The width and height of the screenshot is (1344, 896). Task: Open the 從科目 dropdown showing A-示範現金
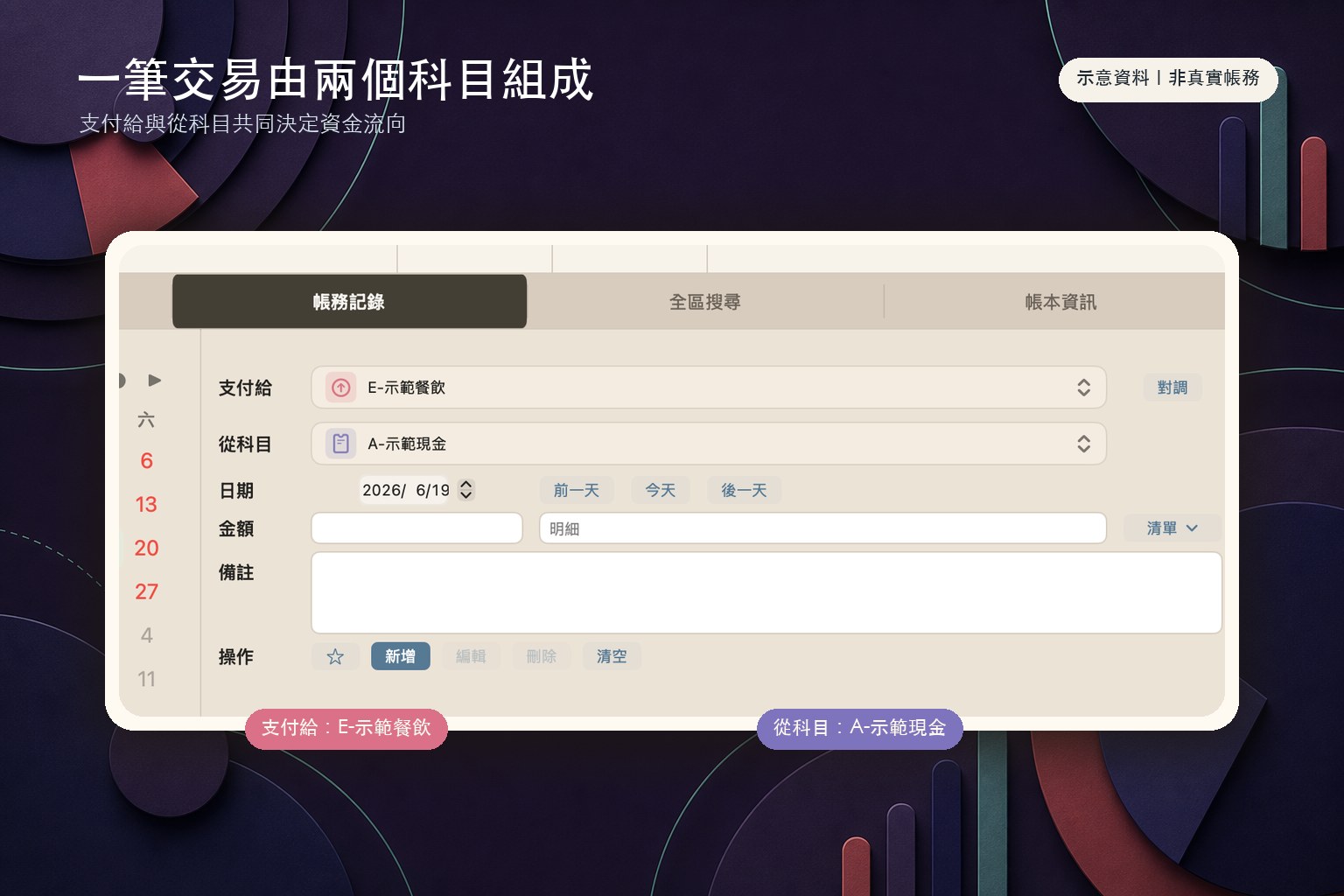[709, 444]
